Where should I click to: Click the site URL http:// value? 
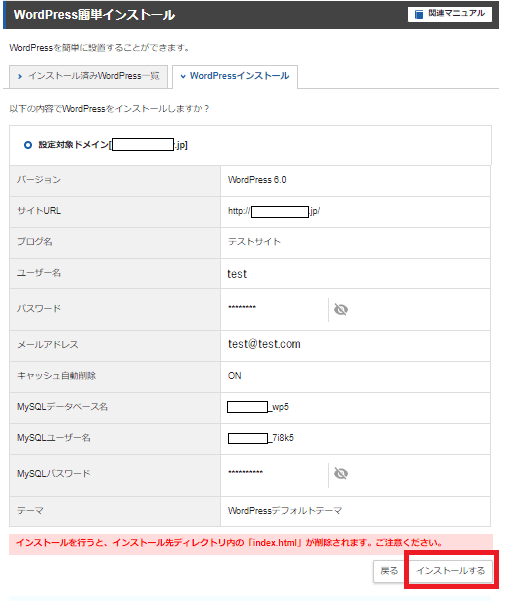274,211
